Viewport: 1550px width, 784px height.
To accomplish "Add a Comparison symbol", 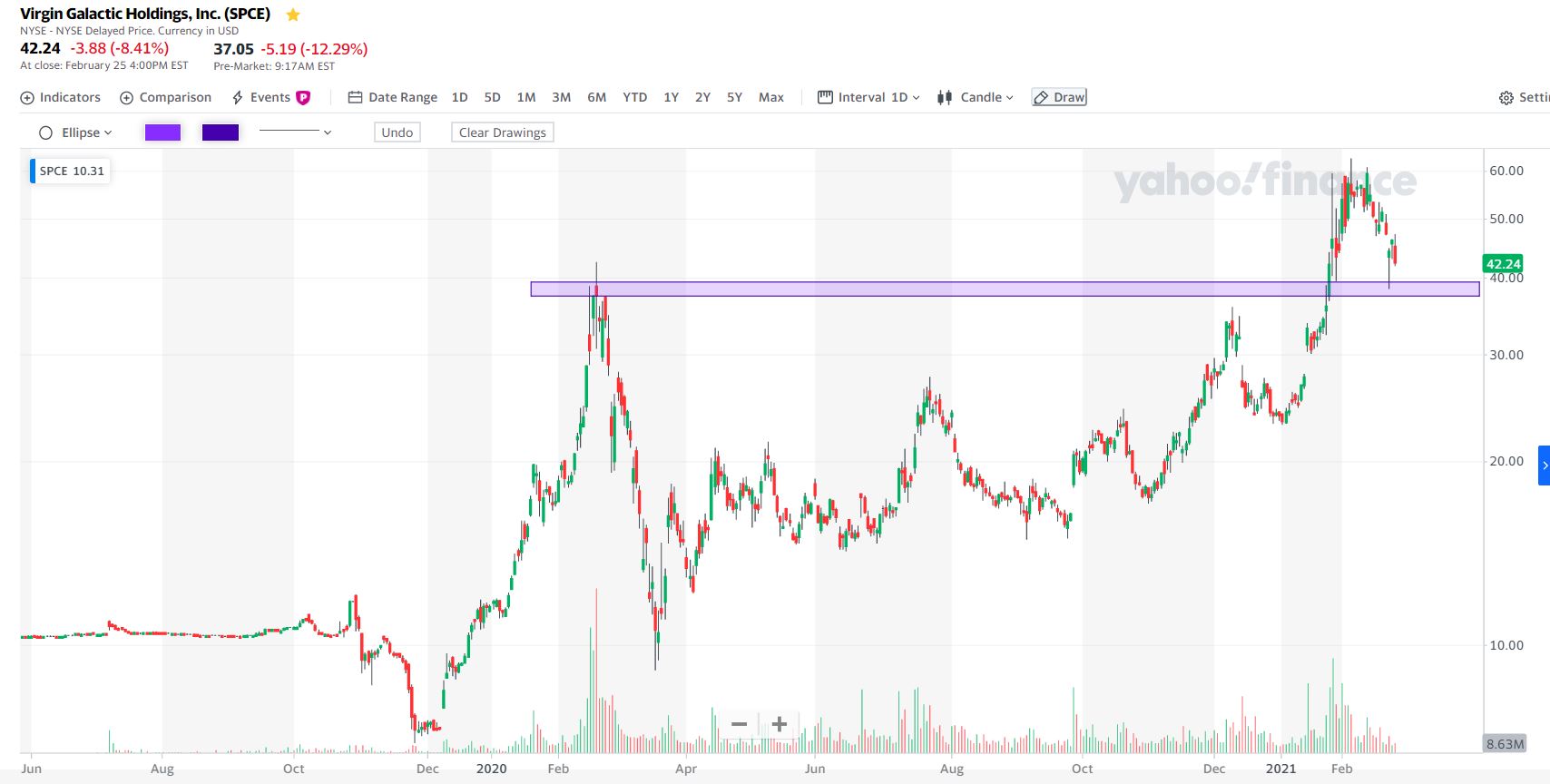I will pyautogui.click(x=166, y=97).
